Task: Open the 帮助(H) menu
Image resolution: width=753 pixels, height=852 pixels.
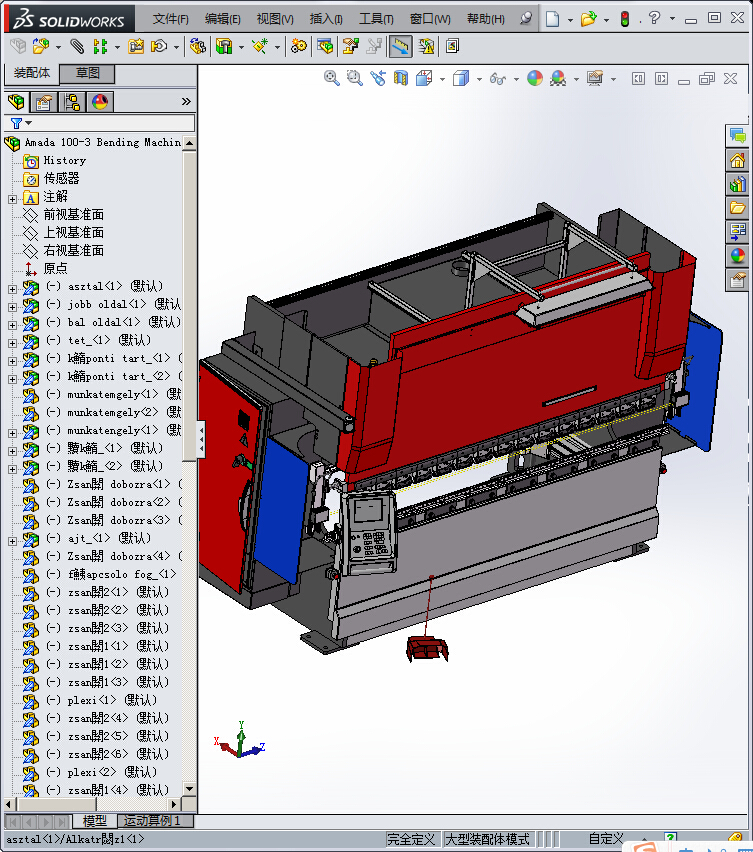Action: (486, 19)
